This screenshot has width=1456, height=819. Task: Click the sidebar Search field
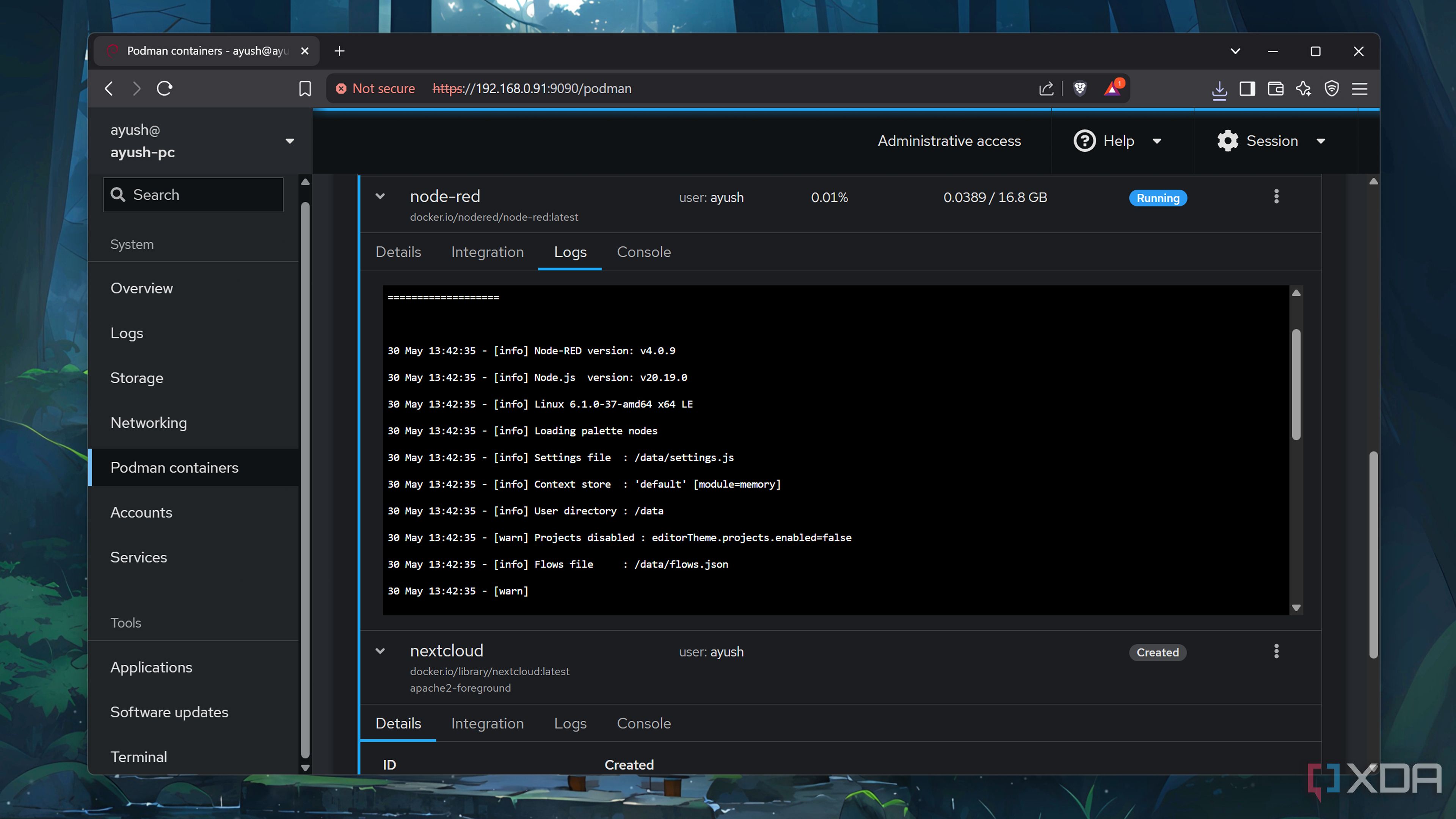tap(193, 195)
